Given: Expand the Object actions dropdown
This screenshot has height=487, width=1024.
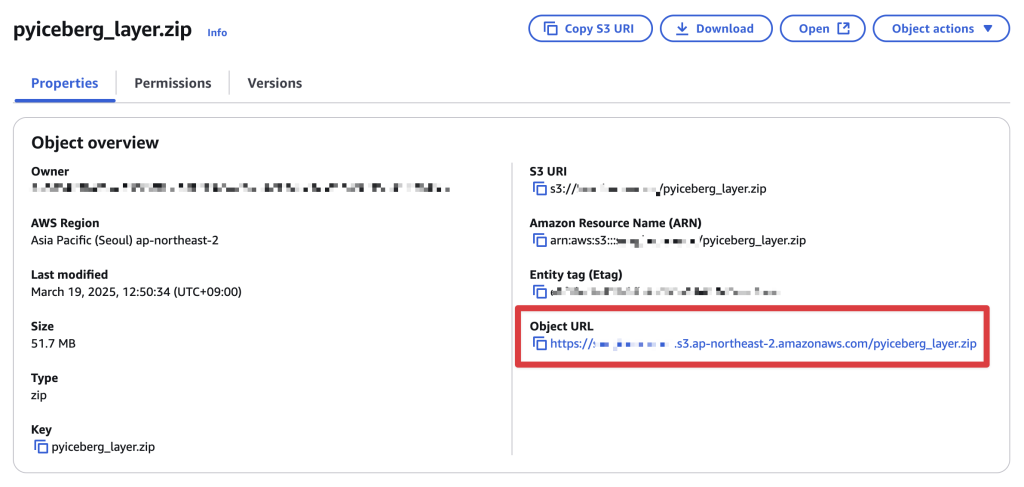Looking at the screenshot, I should (x=941, y=29).
